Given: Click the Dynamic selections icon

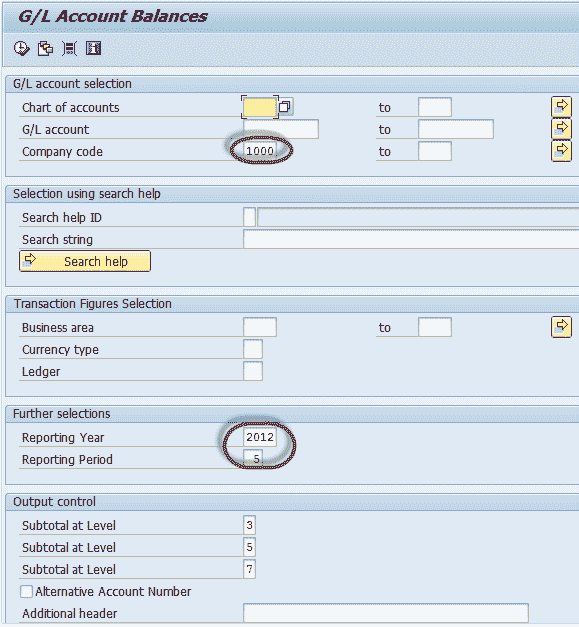Looking at the screenshot, I should (70, 48).
